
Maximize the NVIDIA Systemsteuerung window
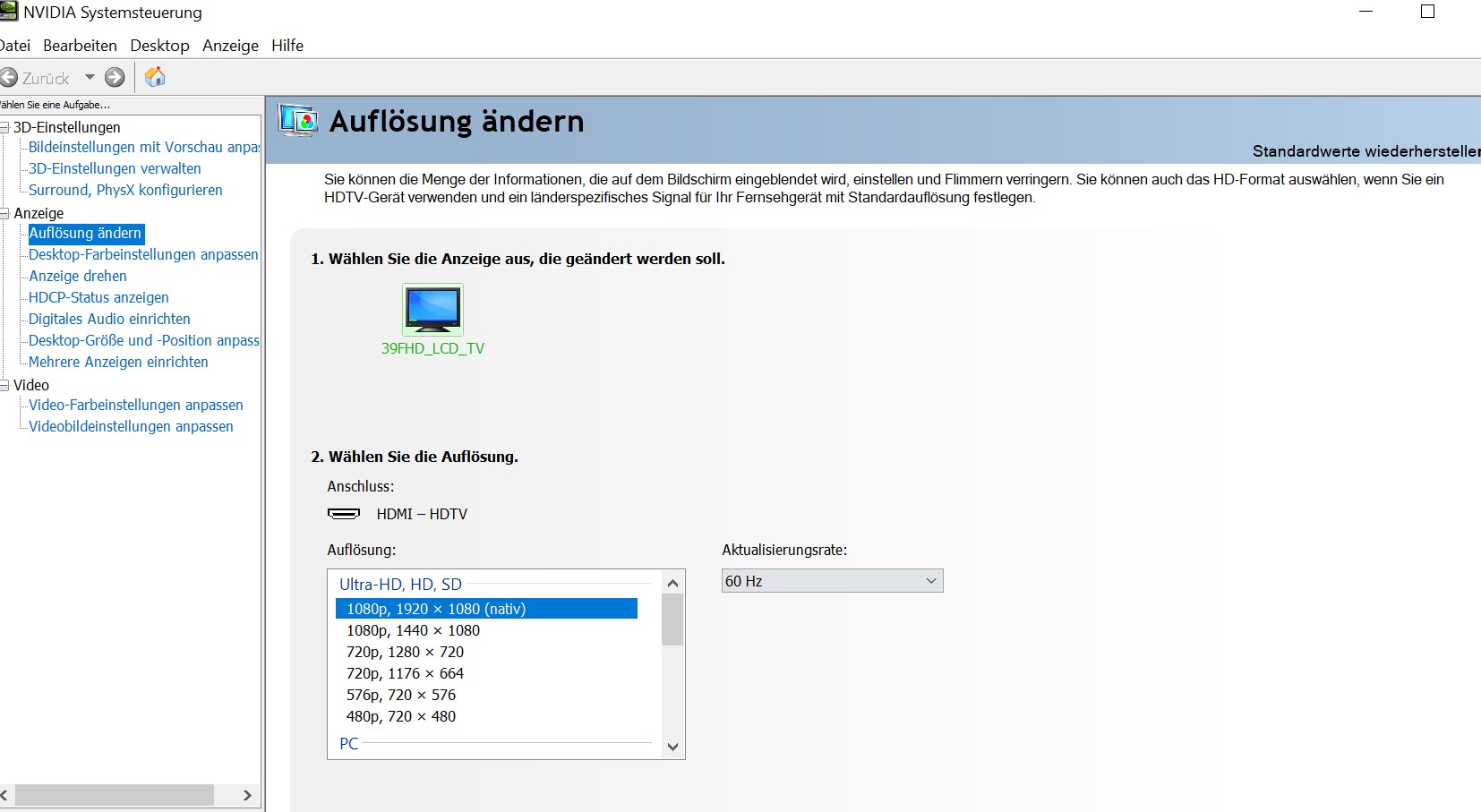tap(1428, 12)
